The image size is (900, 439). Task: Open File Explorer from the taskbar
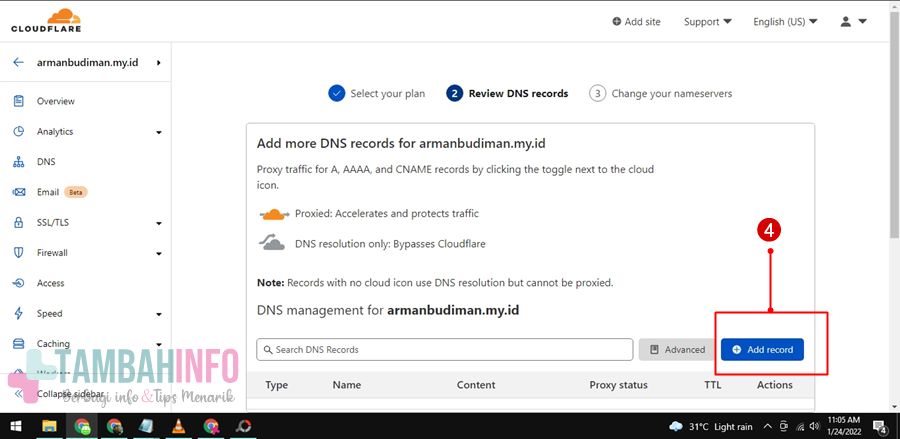click(x=50, y=426)
